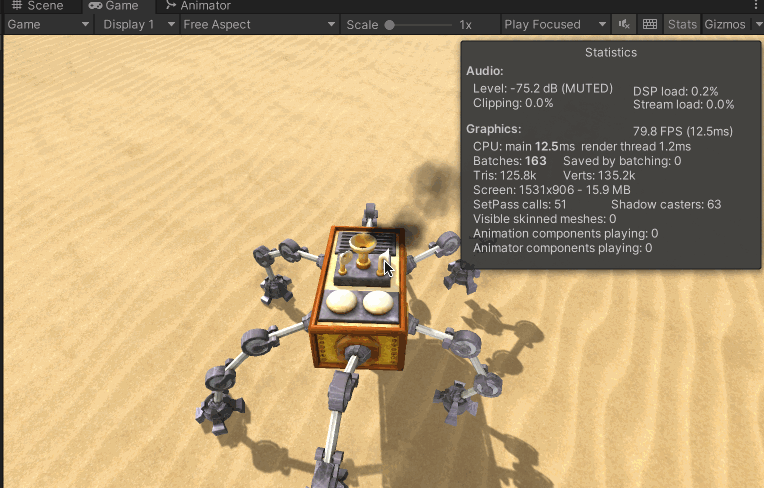The width and height of the screenshot is (764, 488).
Task: Toggle Gizmos display in Game view
Action: [724, 24]
